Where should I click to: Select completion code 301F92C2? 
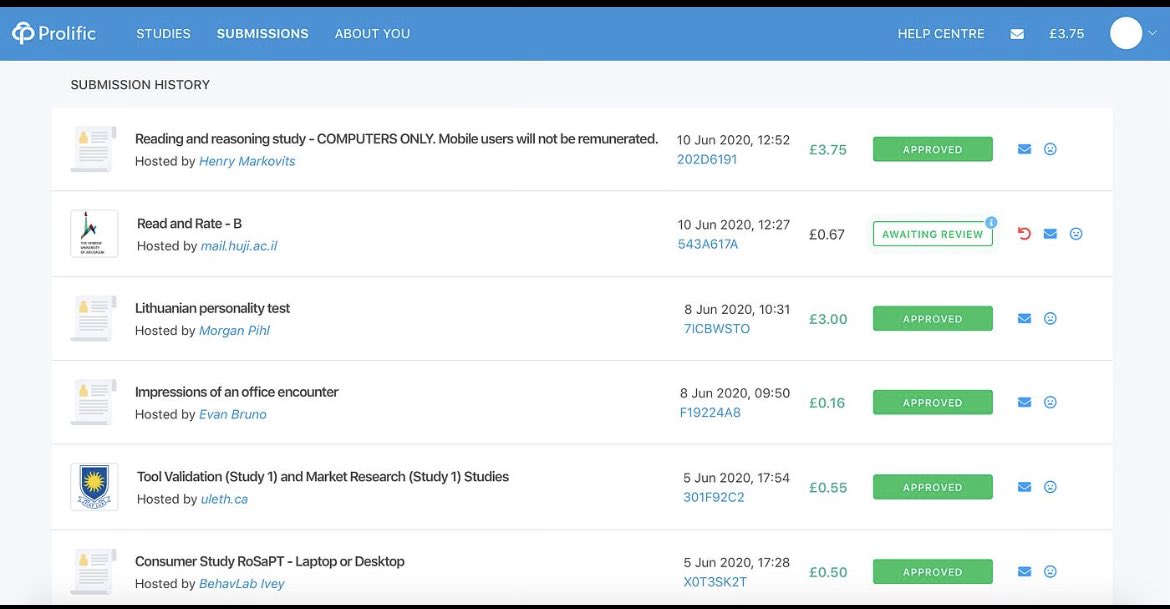tap(714, 497)
